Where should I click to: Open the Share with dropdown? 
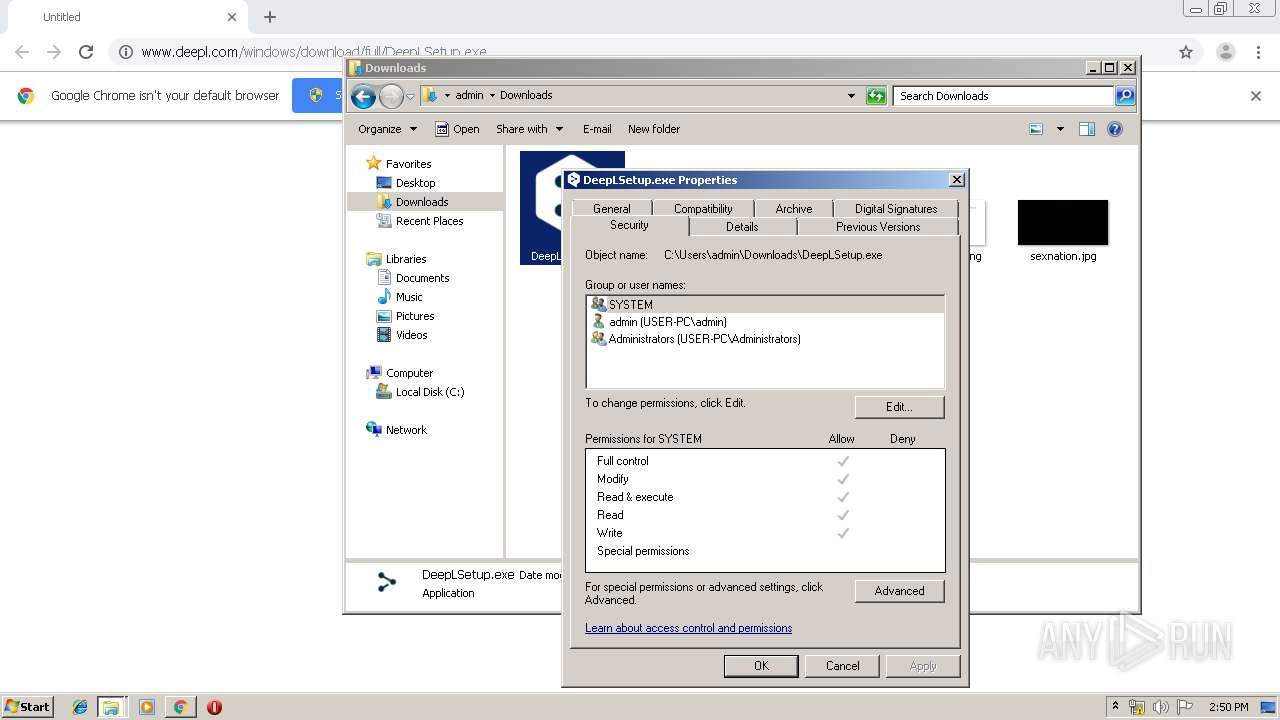point(530,129)
